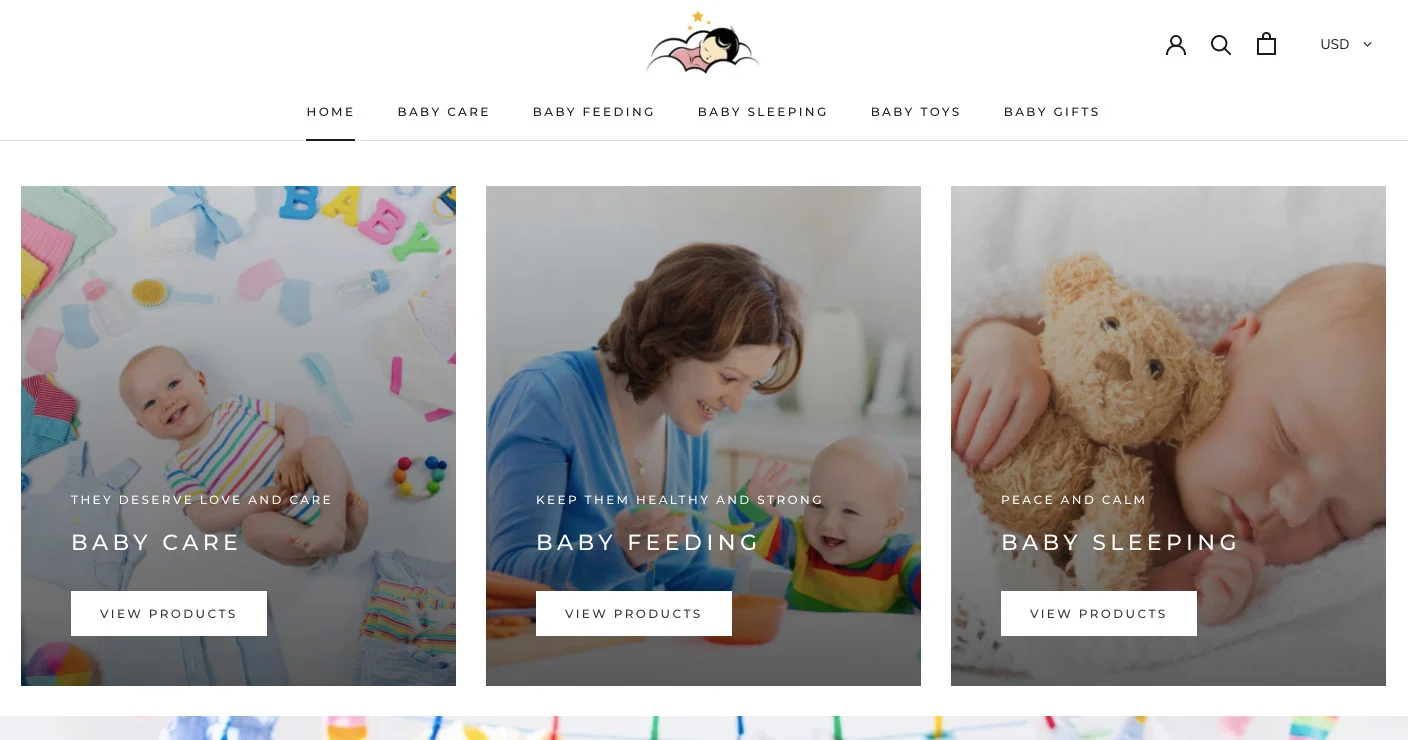Image resolution: width=1408 pixels, height=740 pixels.
Task: Open the Baby Toys navigation item
Action: 915,112
